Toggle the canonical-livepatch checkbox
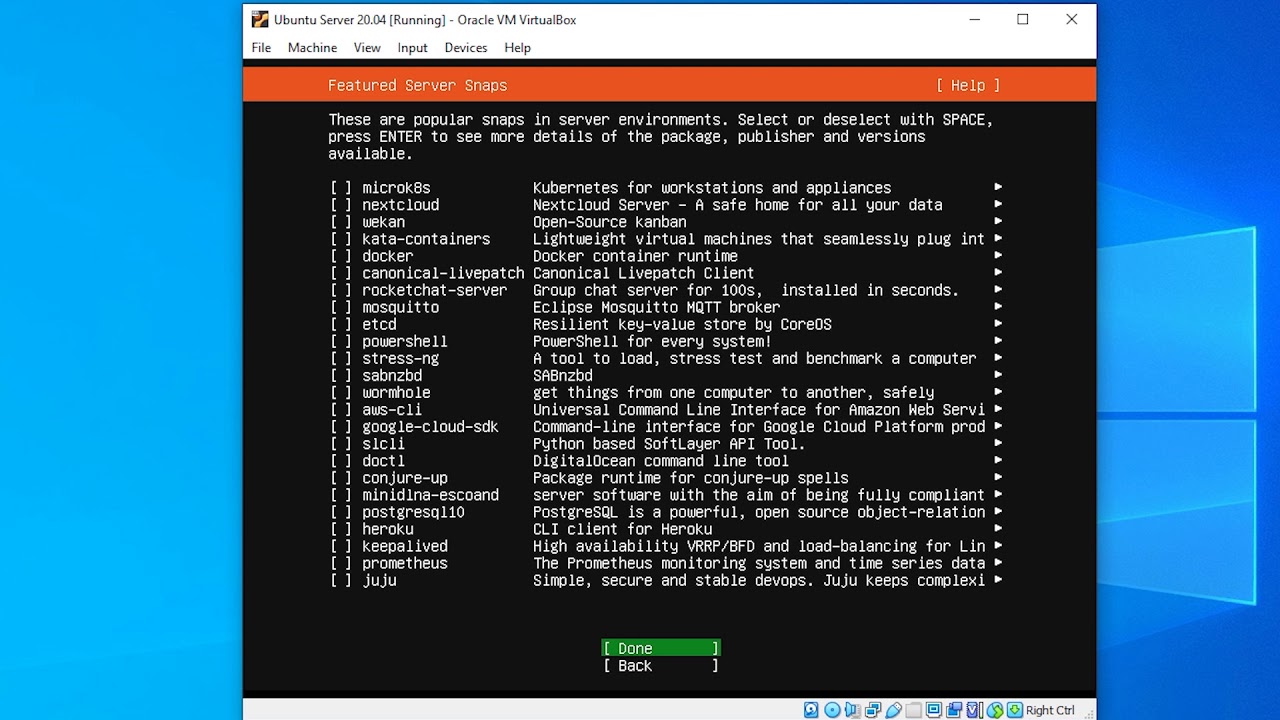1280x720 pixels. 341,273
